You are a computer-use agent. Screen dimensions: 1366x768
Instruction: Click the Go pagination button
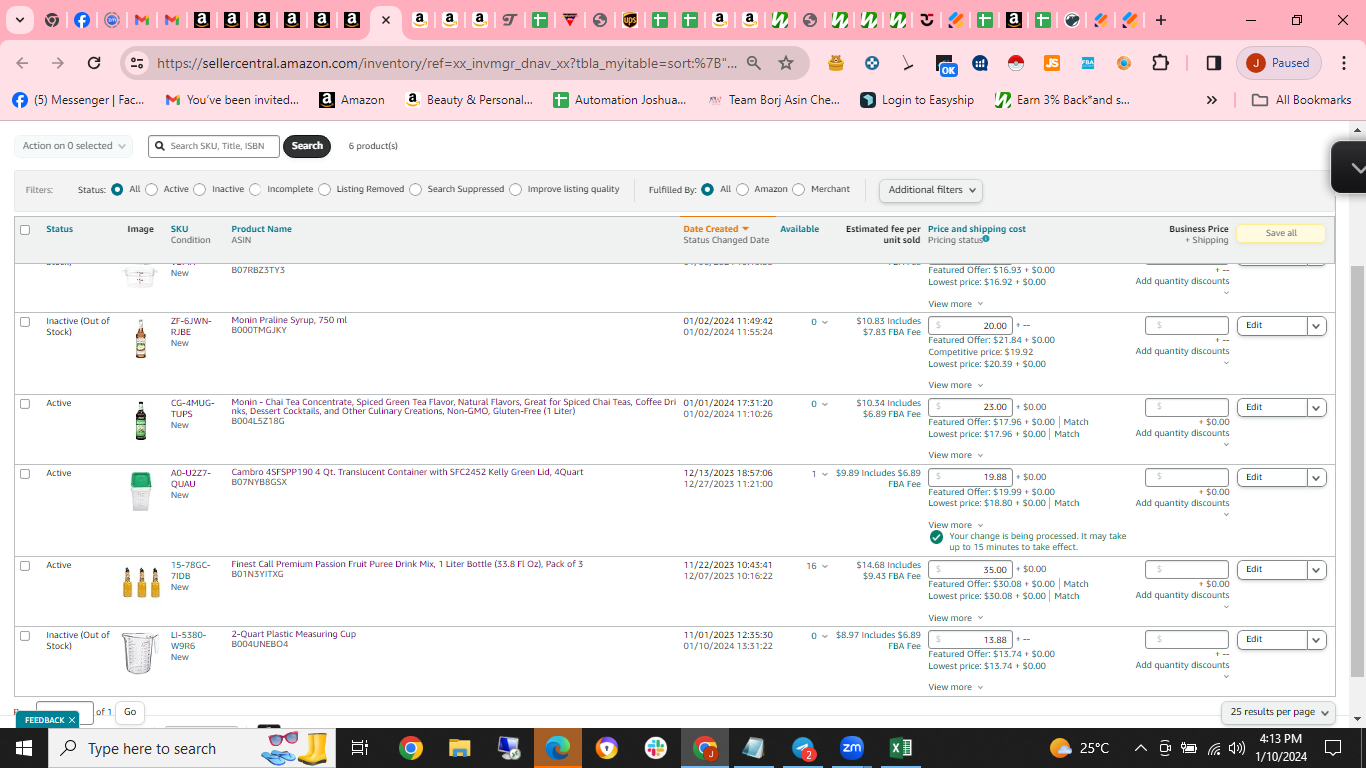pos(129,712)
